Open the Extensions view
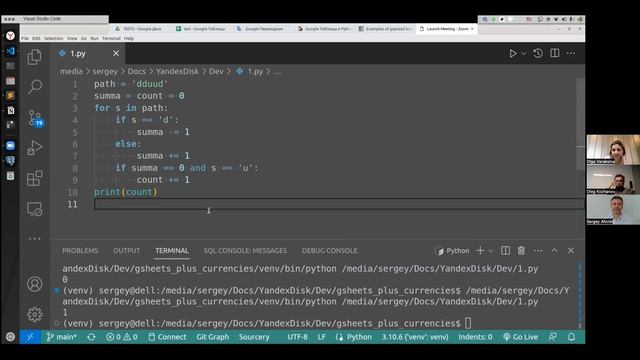Screen dimensions: 640x360 34,178
